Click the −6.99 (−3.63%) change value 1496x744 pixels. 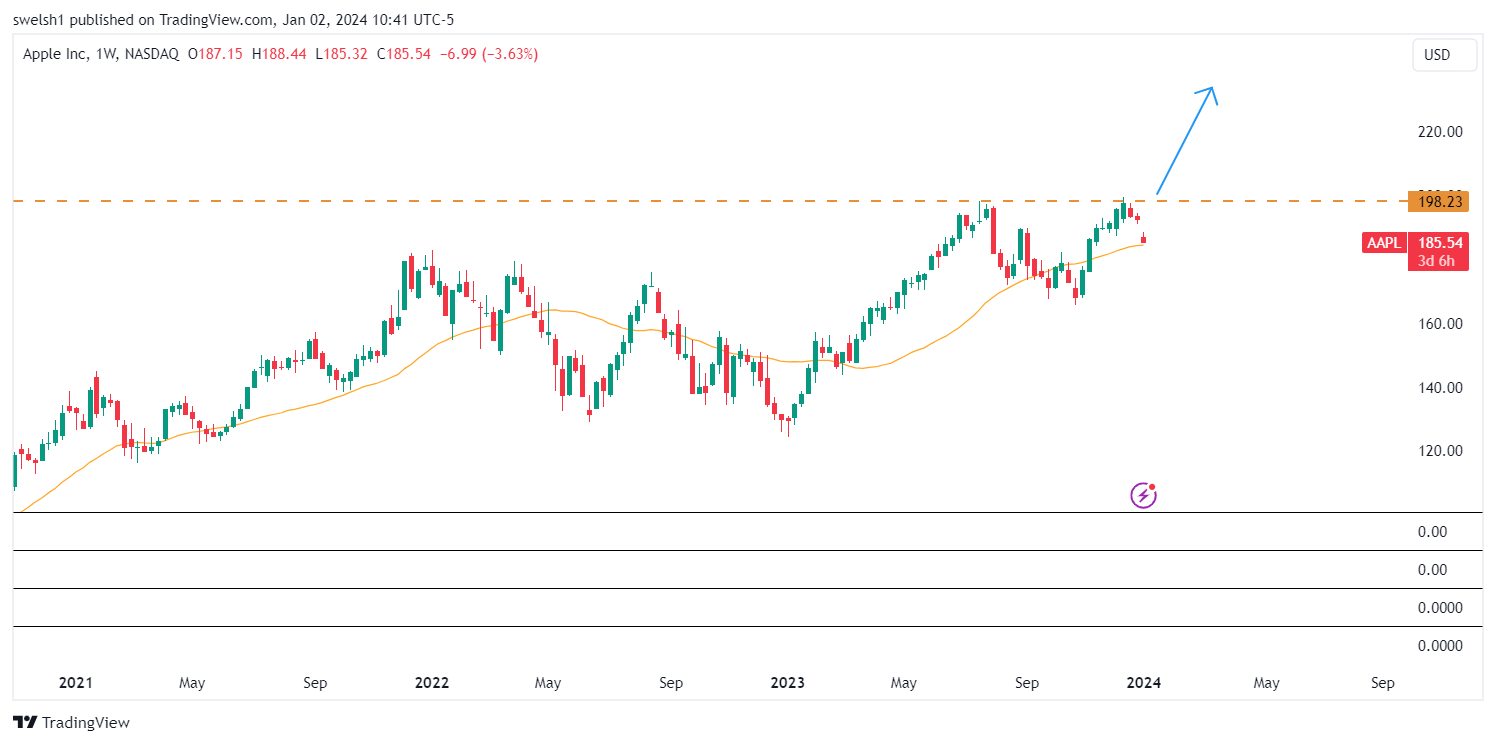488,54
